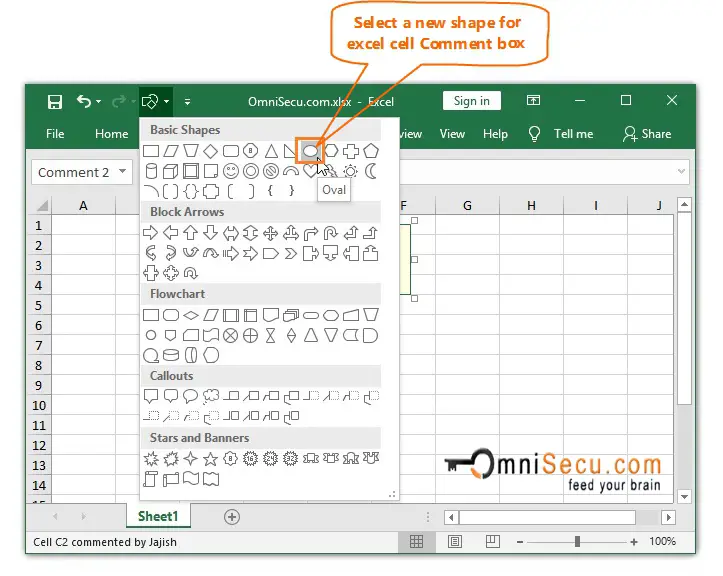Switch to the View tab
Viewport: 723px width, 576px height.
pos(452,134)
